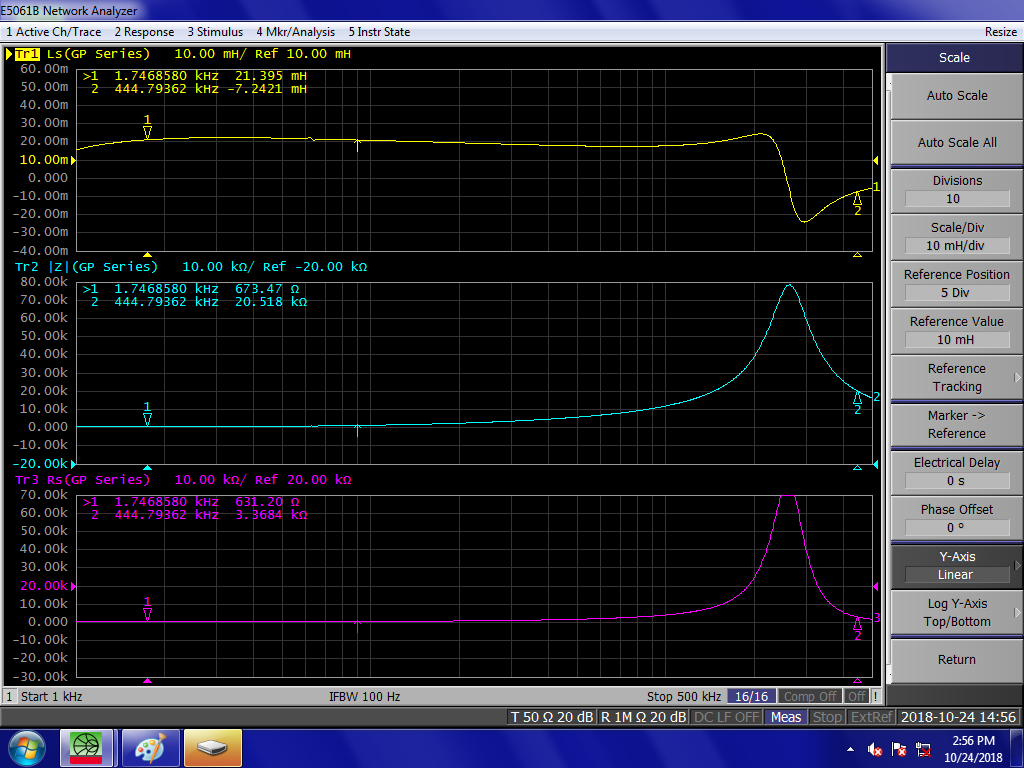This screenshot has height=768, width=1024.
Task: Click yellow reference arrow at 10.00m level
Action: pyautogui.click(x=73, y=160)
